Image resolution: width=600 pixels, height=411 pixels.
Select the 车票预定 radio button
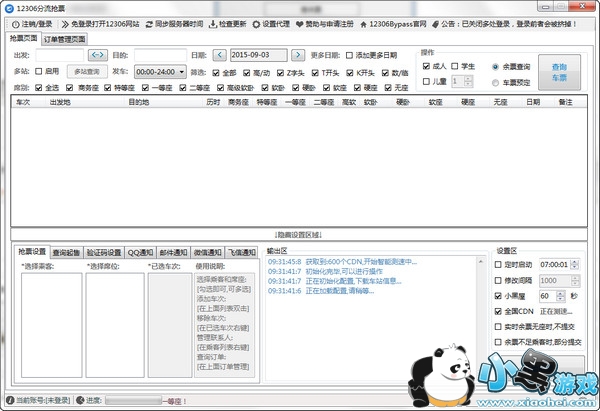[496, 81]
